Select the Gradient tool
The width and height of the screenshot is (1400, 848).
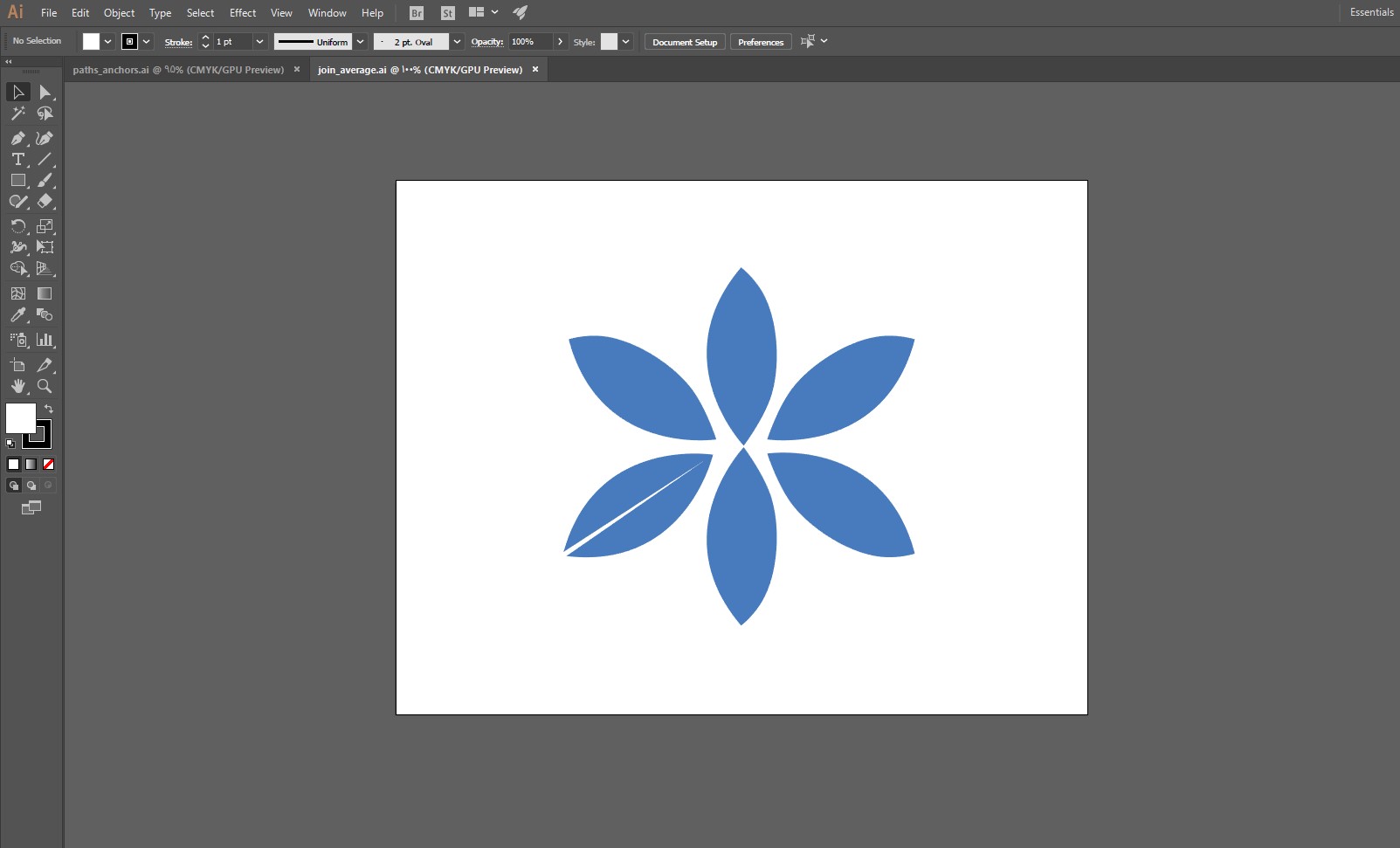[45, 293]
